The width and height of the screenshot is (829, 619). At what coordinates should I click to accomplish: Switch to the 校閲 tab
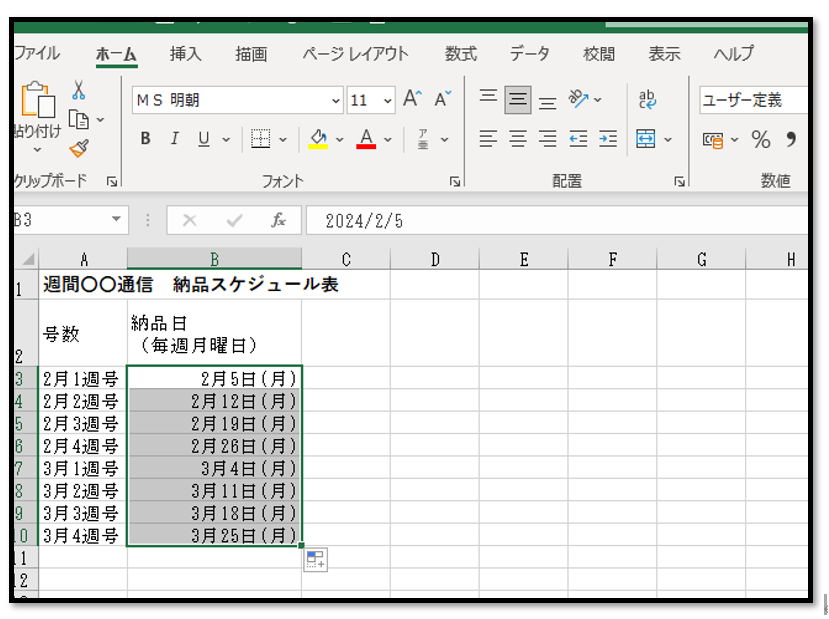(x=599, y=53)
